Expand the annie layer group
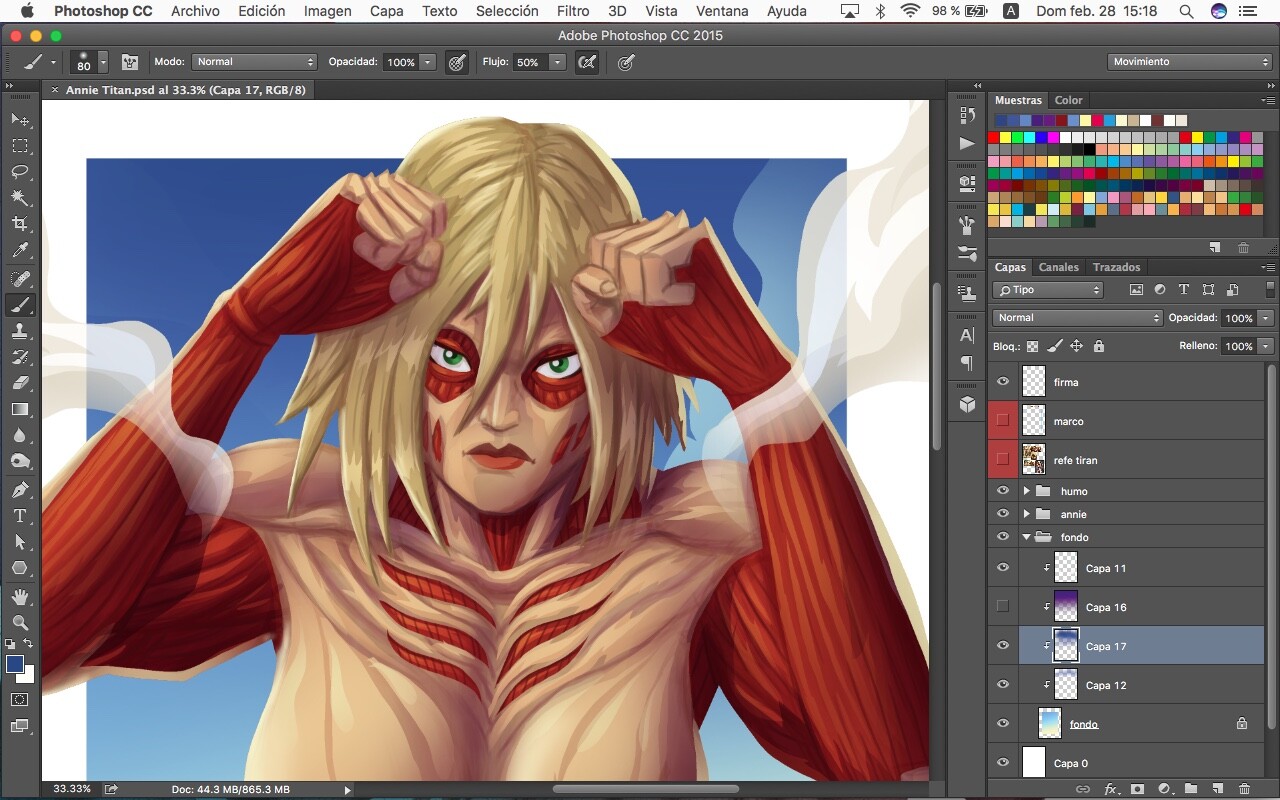The height and width of the screenshot is (800, 1280). [x=1027, y=514]
